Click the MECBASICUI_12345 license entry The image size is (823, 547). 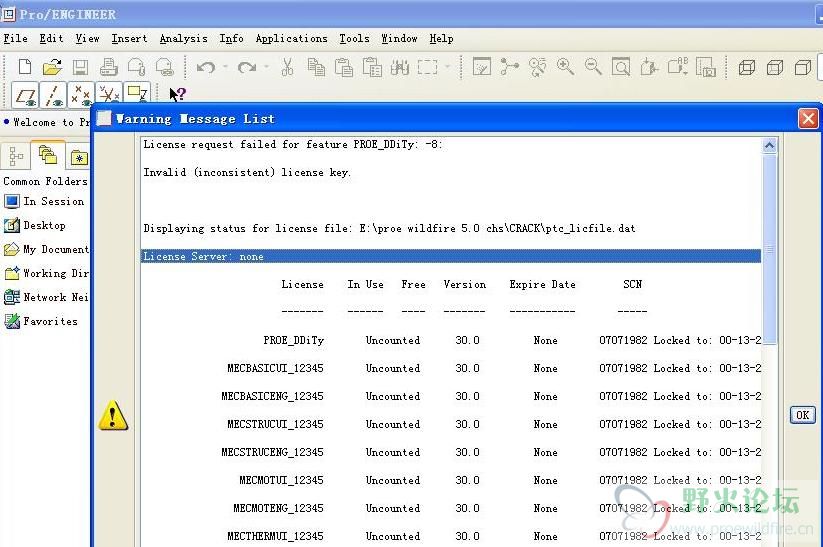(x=275, y=368)
